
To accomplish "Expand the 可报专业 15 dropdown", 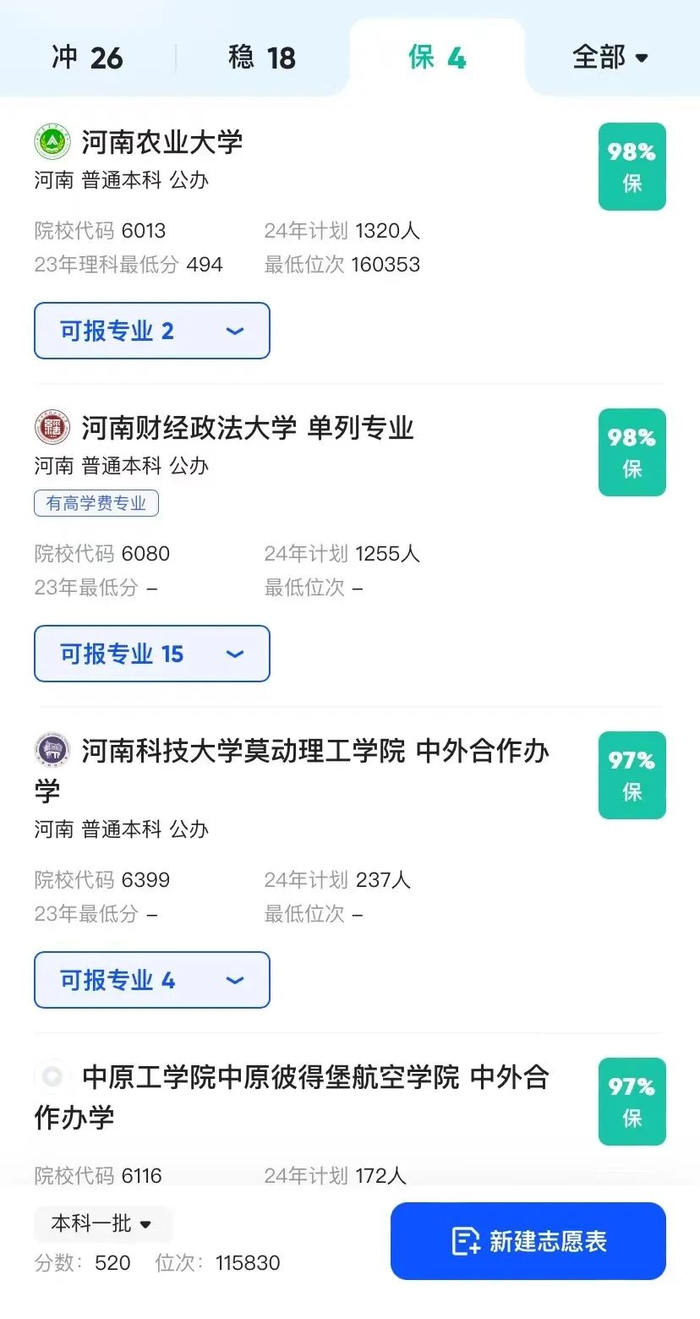I will [151, 654].
